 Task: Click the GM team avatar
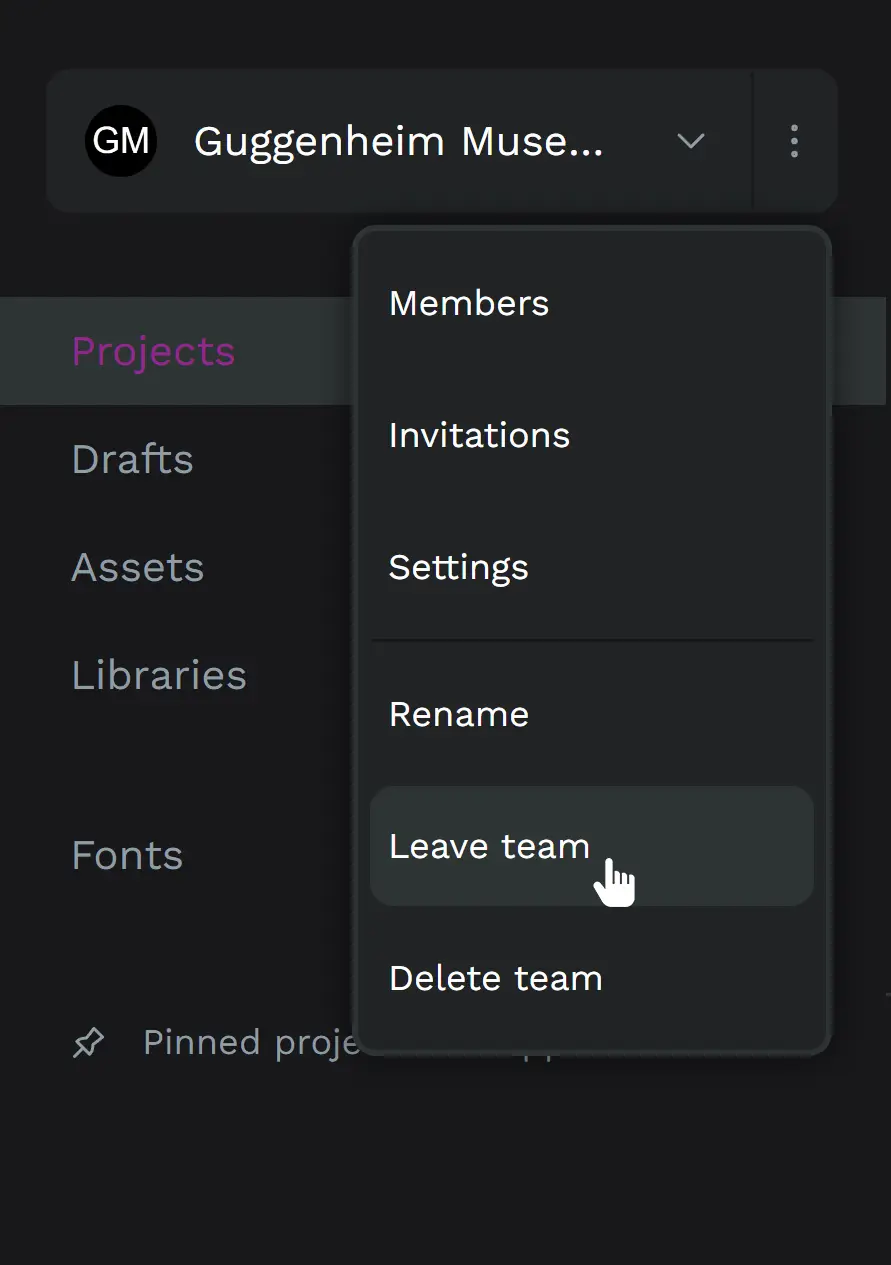pos(121,141)
